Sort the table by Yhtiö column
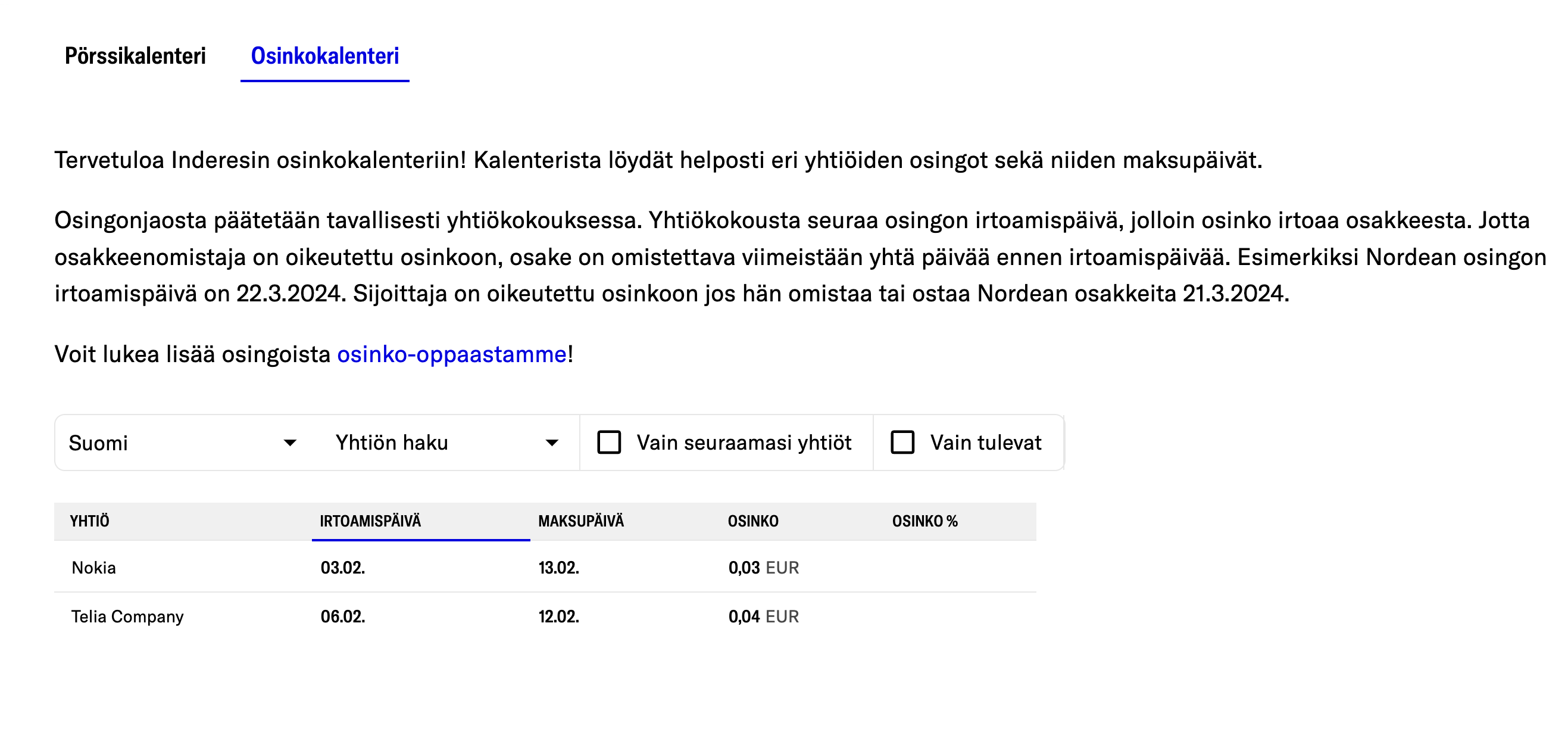 (x=89, y=521)
